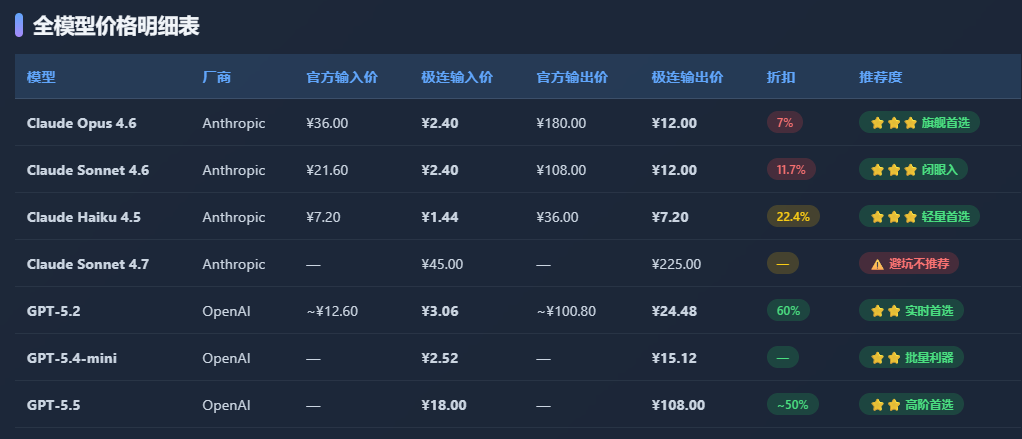
Task: Click the 推荐度 column header
Action: click(881, 78)
